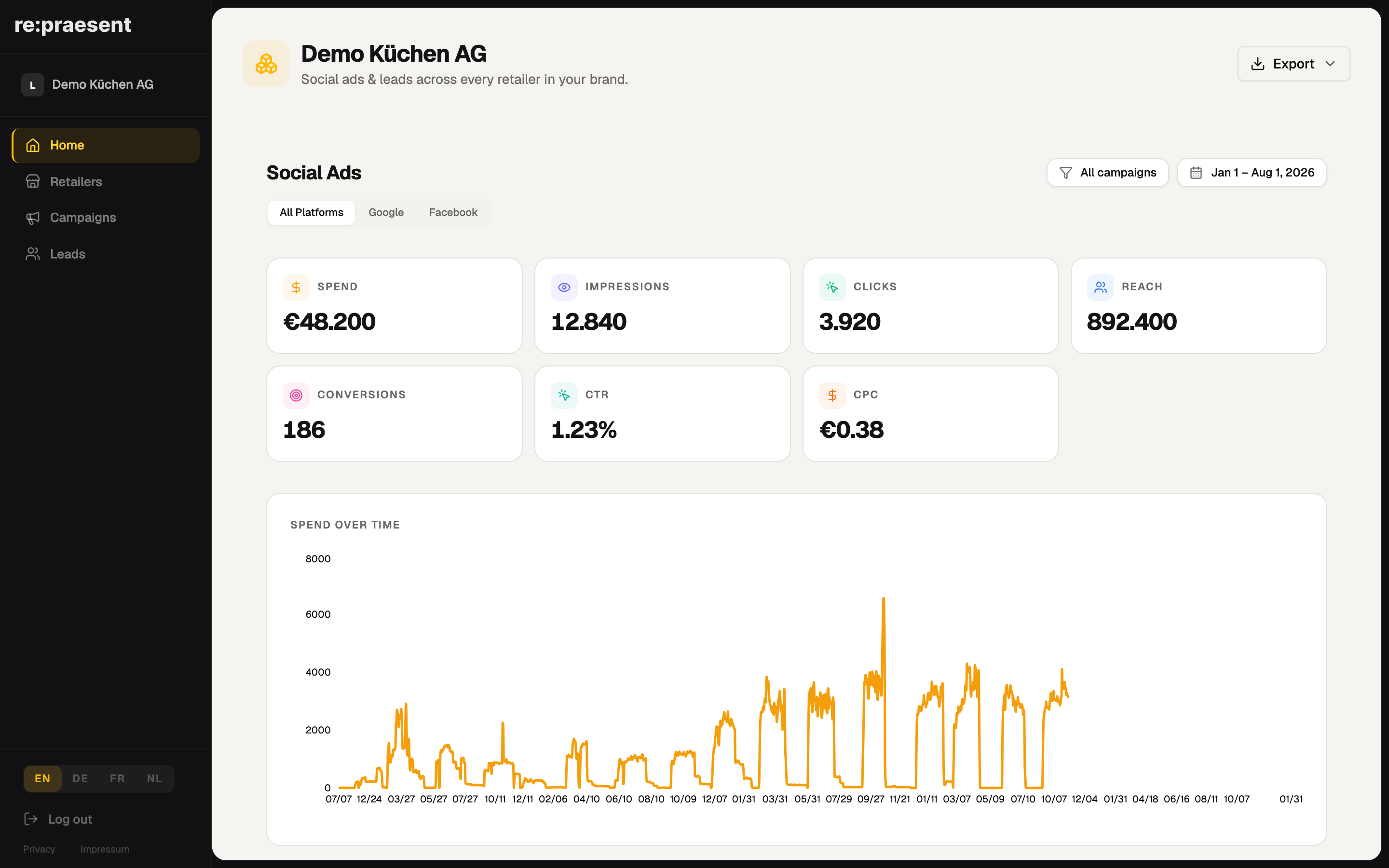Click the Social Ads section heading

pyautogui.click(x=314, y=173)
